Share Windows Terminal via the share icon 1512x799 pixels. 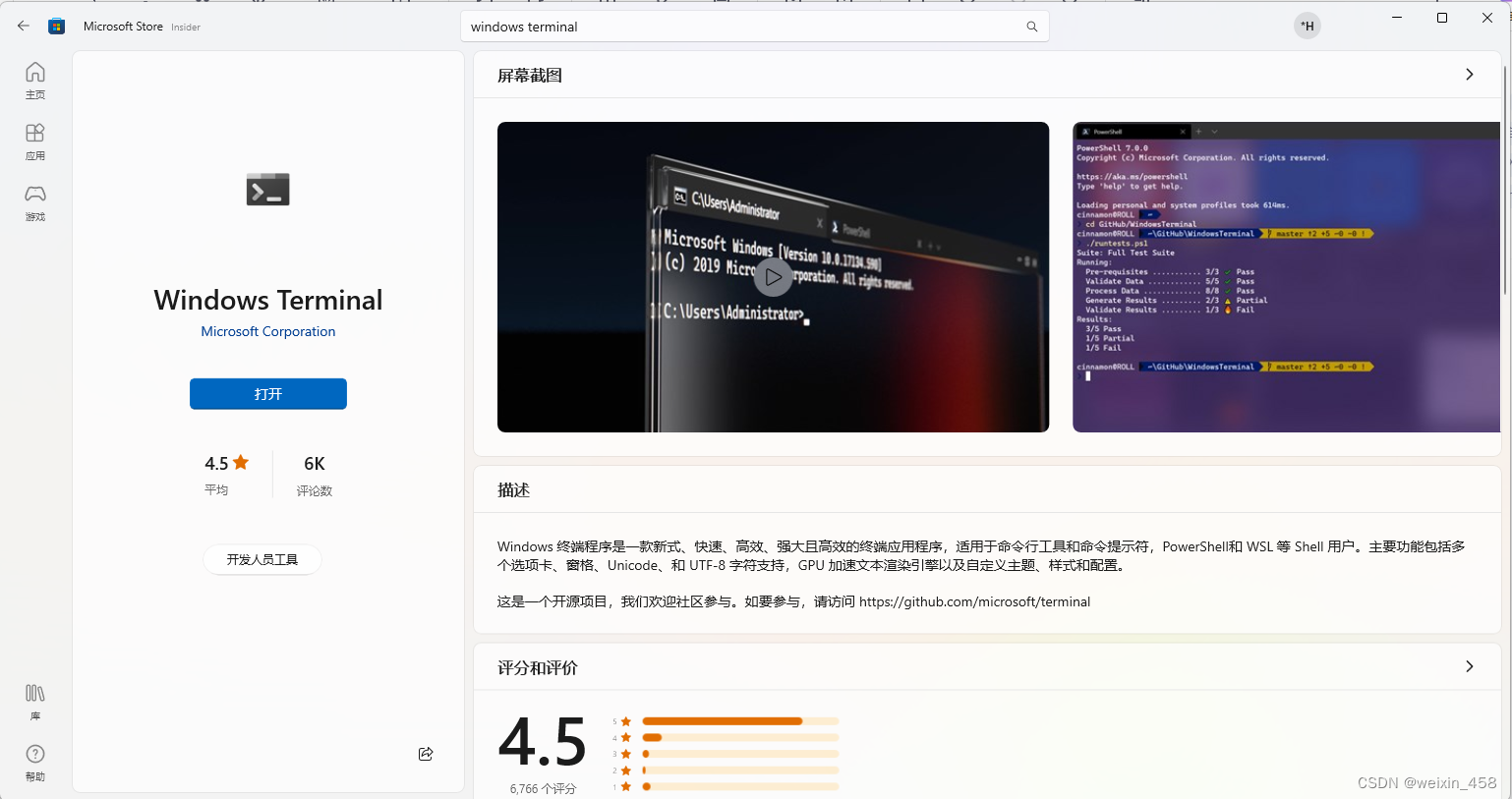425,753
